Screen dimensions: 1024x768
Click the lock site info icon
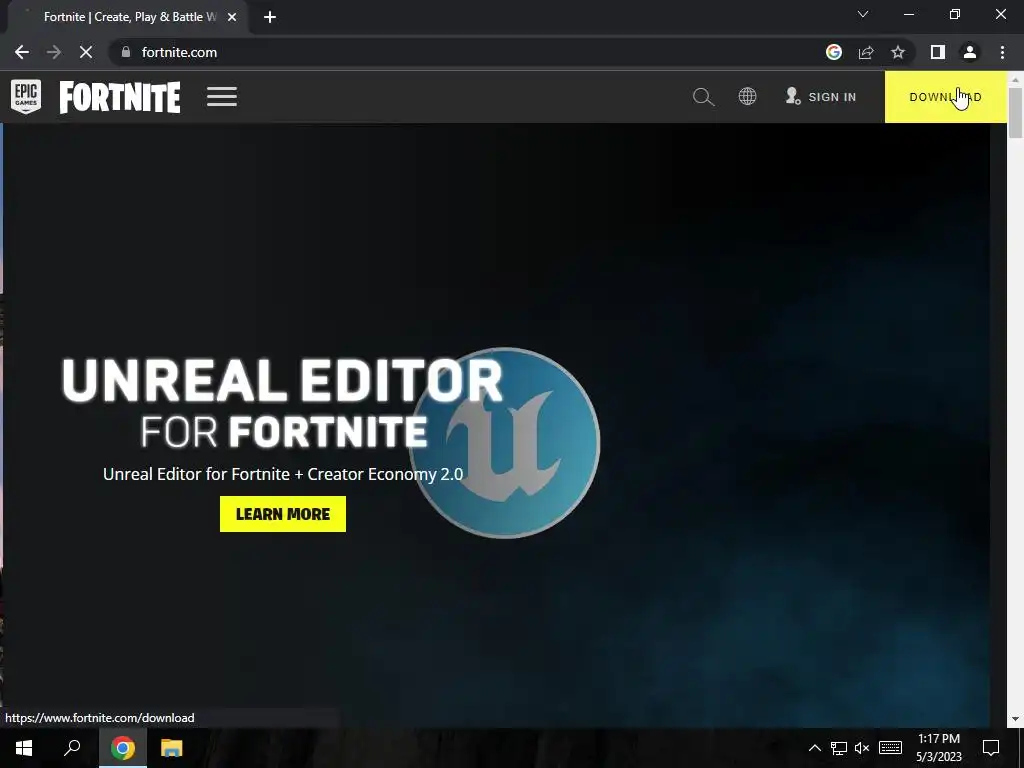pyautogui.click(x=126, y=52)
